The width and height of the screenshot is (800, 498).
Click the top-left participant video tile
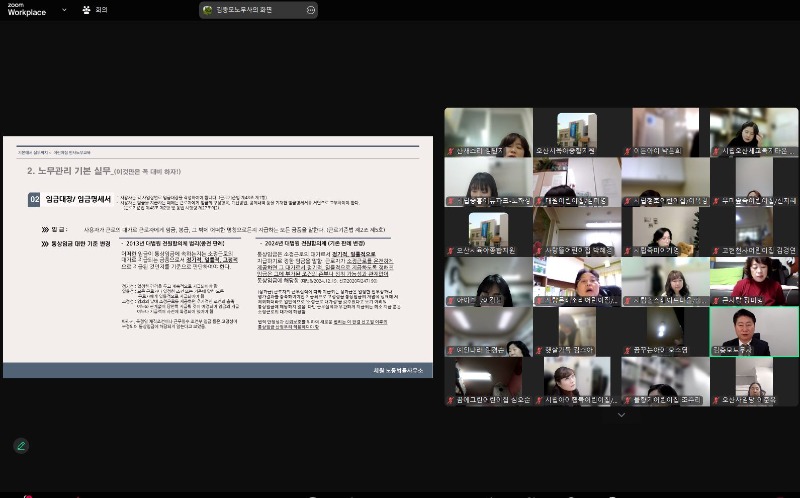click(488, 132)
